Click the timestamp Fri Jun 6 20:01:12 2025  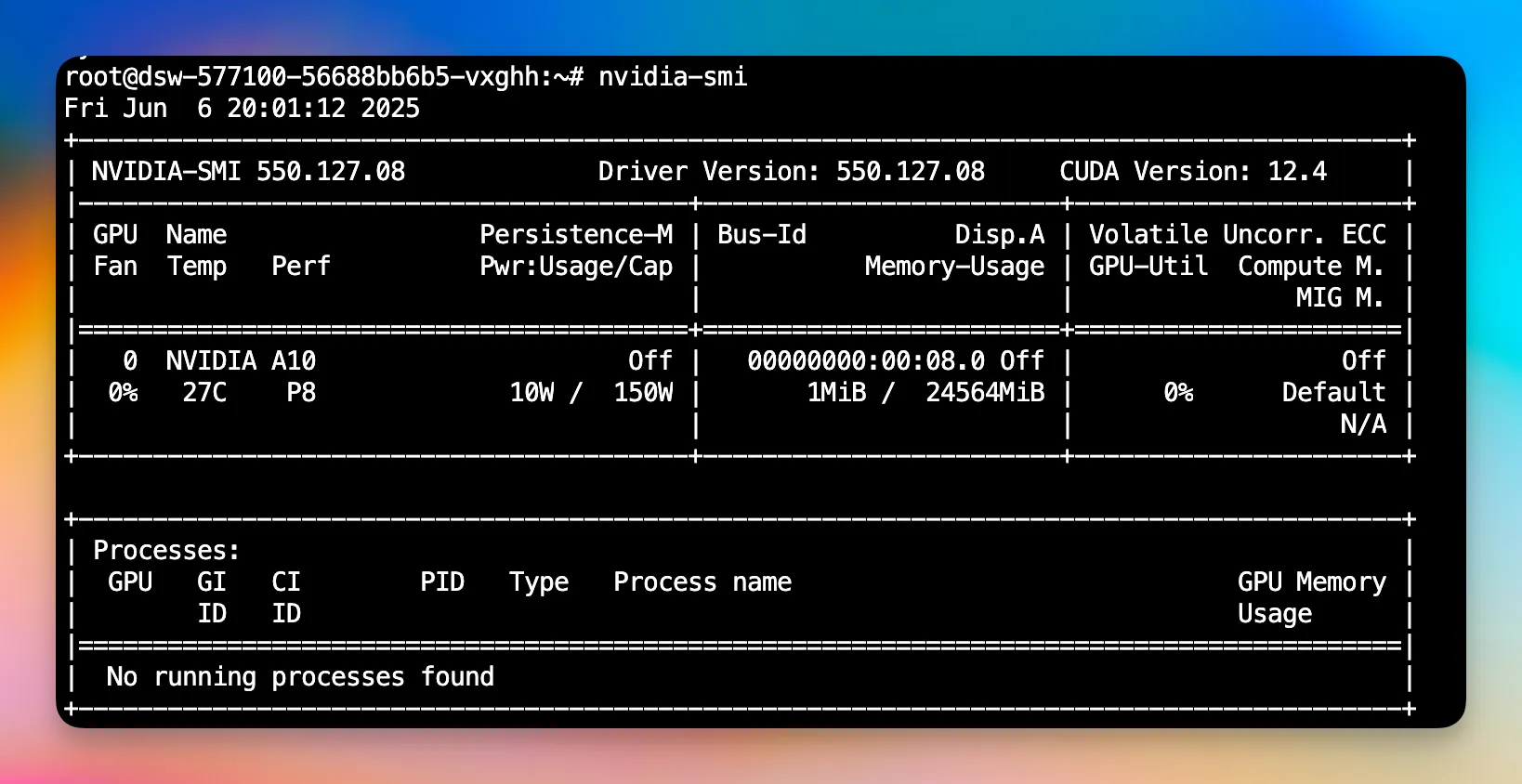pyautogui.click(x=242, y=109)
